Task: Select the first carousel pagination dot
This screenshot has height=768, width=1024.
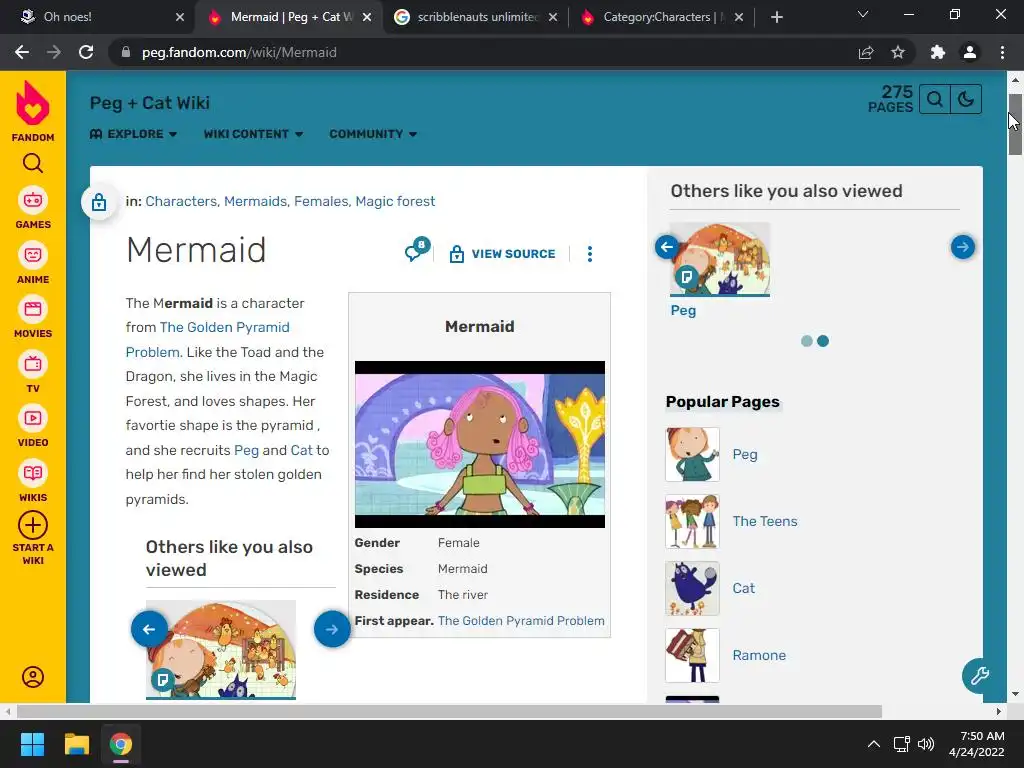Action: click(807, 341)
